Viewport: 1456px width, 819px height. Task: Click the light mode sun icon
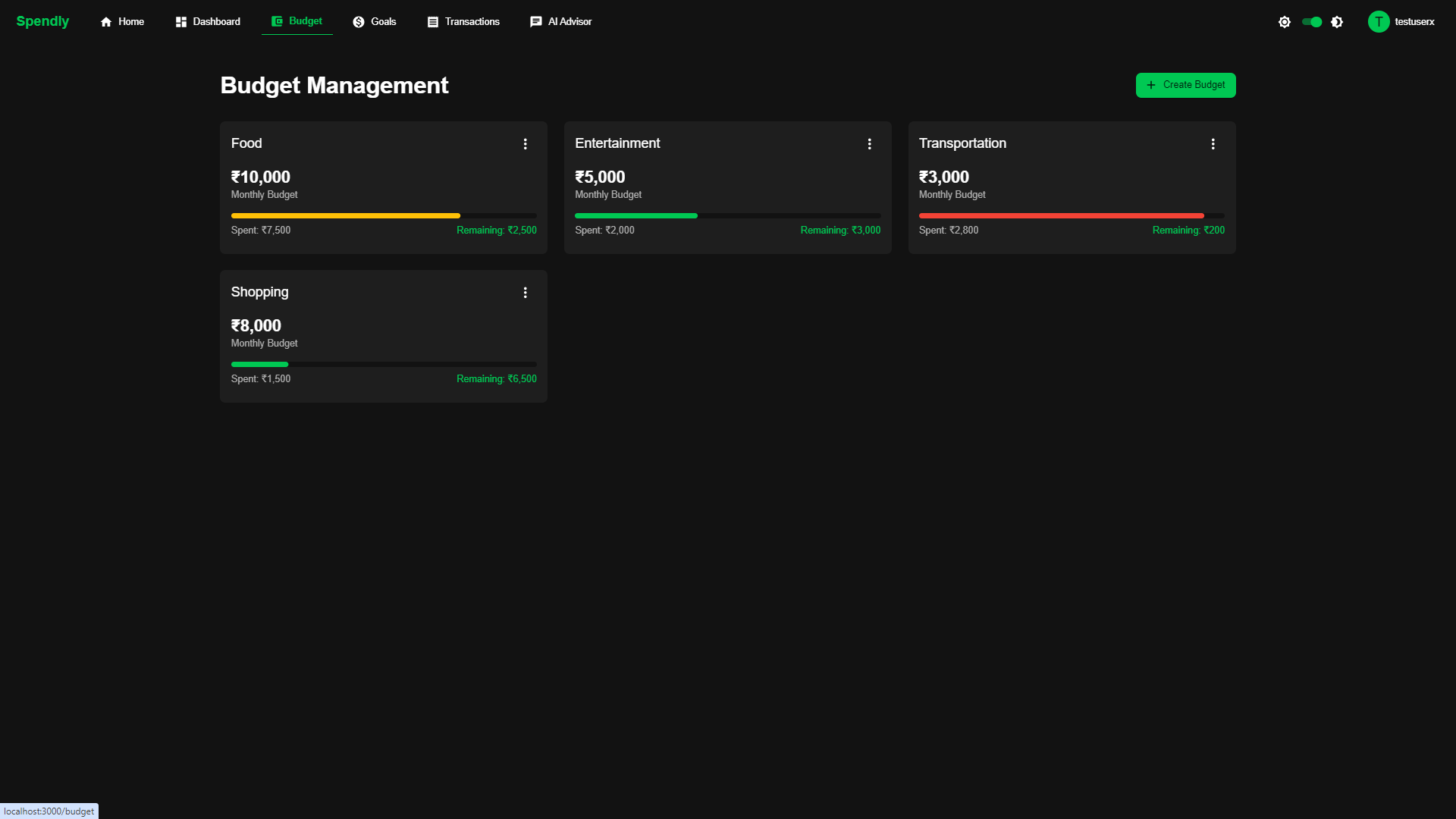click(x=1284, y=22)
